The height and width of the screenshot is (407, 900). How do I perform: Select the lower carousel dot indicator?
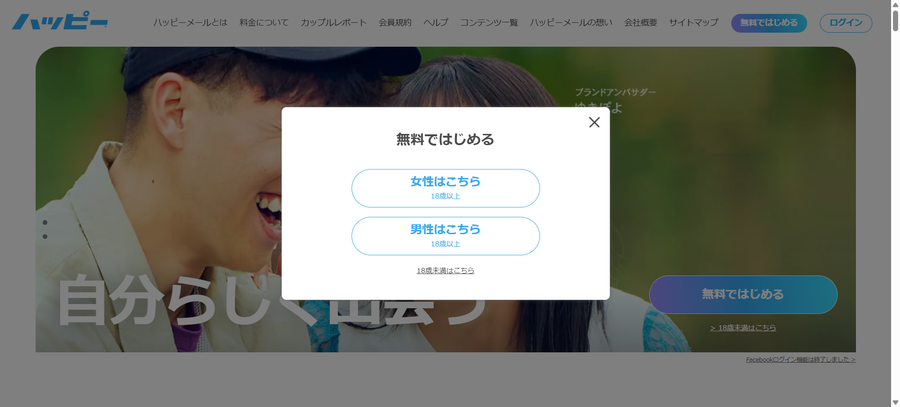tap(45, 237)
